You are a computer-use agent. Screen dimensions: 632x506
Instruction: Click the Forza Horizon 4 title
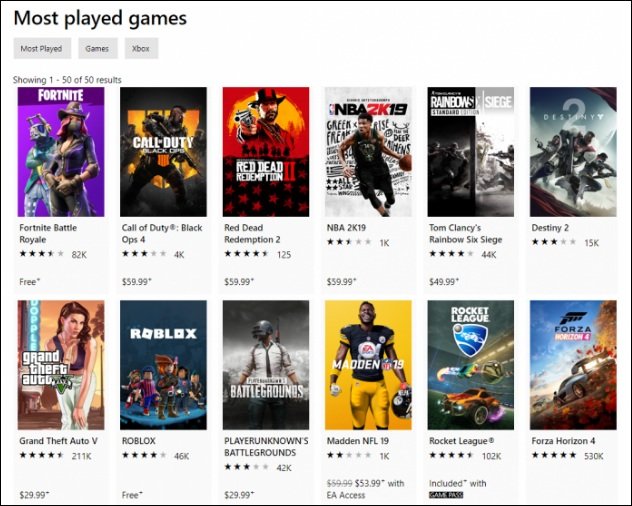coord(563,441)
